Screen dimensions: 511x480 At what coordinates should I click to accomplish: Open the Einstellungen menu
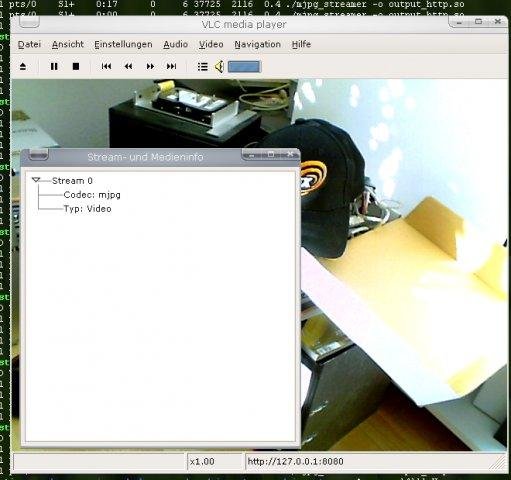(123, 44)
